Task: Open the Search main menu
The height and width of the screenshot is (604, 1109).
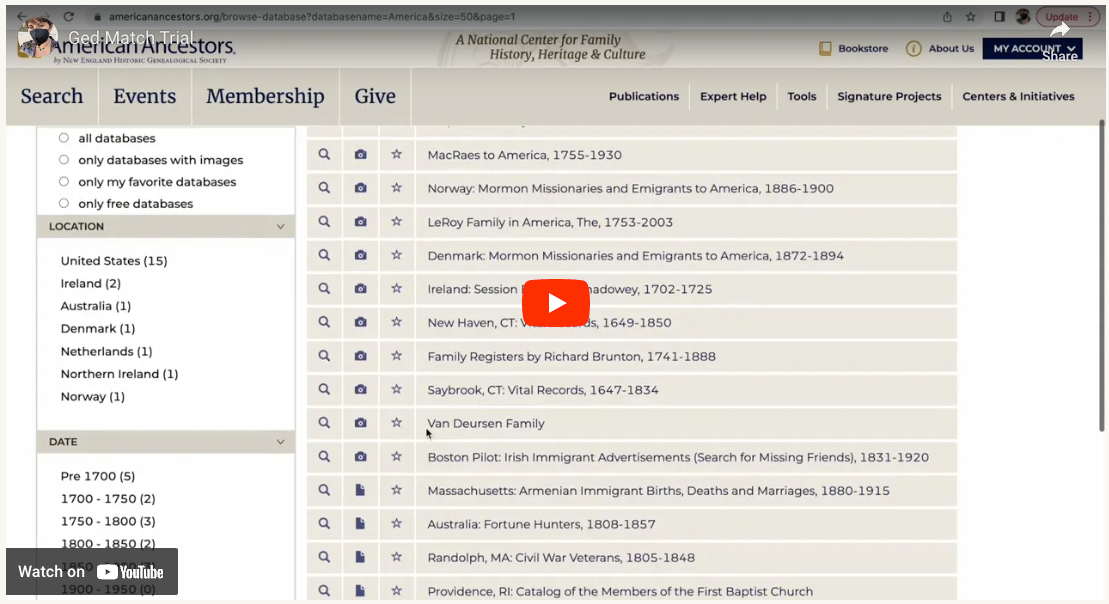Action: (52, 96)
